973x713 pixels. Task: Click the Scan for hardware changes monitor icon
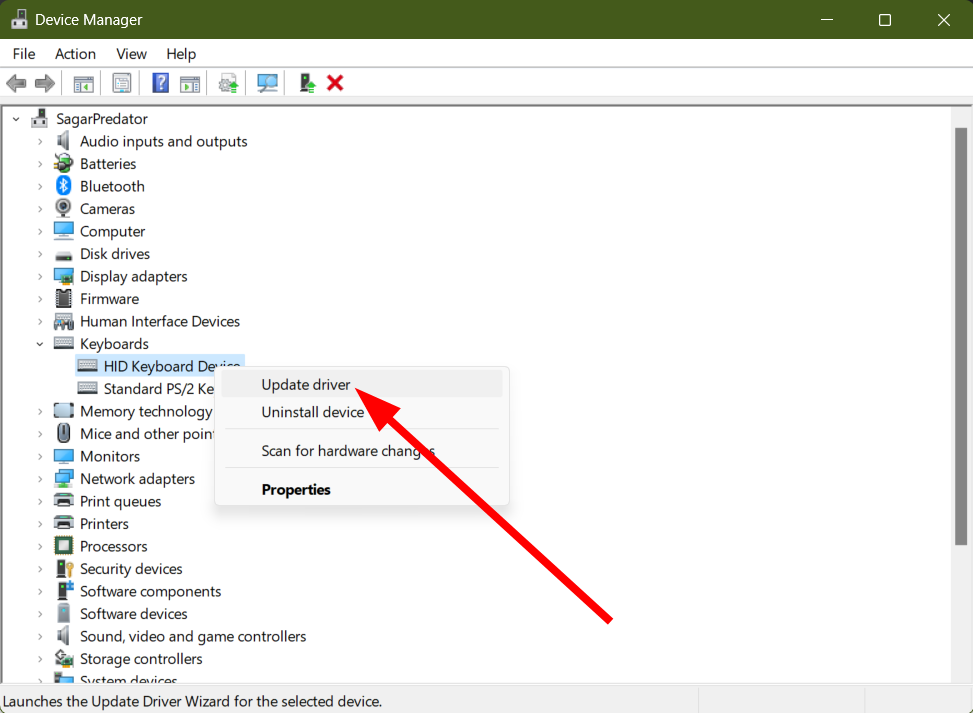267,83
